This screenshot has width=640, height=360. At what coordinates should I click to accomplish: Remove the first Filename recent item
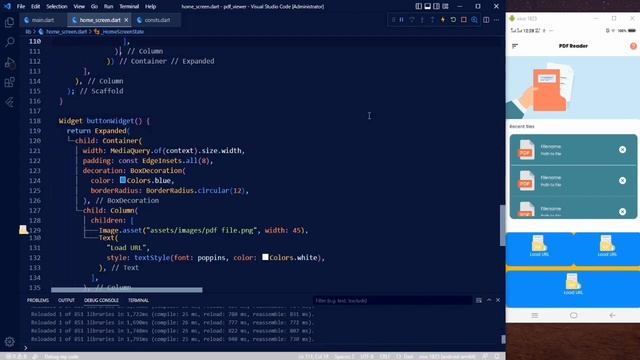tap(622, 150)
